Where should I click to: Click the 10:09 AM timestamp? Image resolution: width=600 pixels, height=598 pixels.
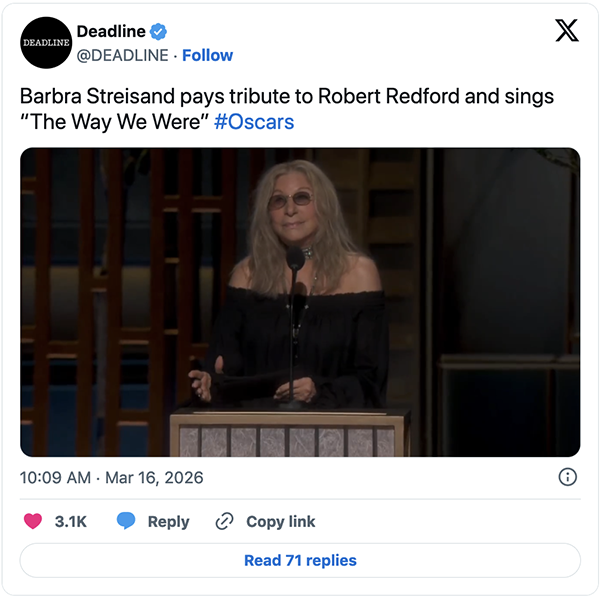pos(56,477)
